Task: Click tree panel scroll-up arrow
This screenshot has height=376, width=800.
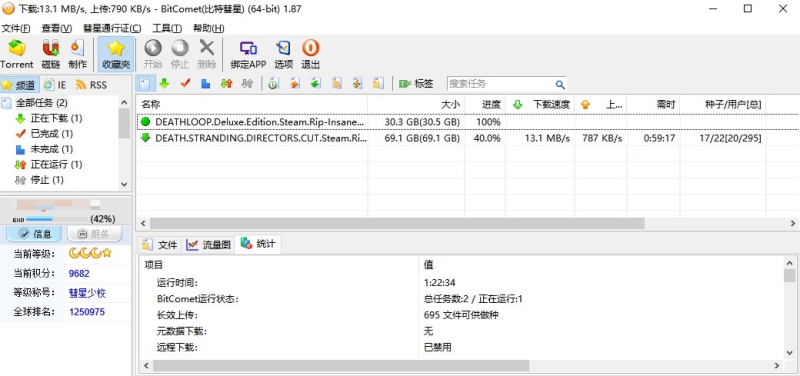Action: point(124,102)
